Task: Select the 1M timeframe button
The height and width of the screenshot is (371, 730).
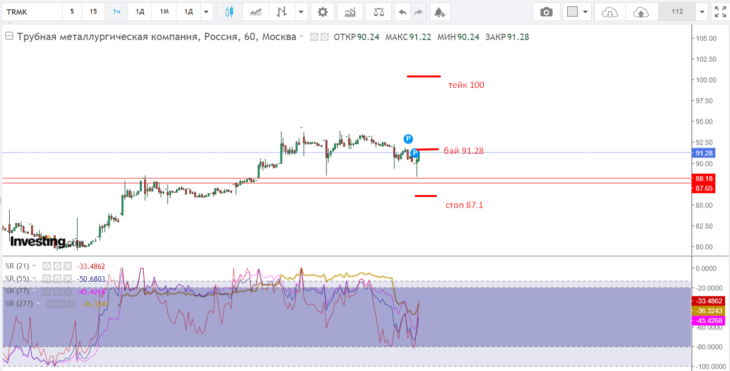Action: pos(164,12)
